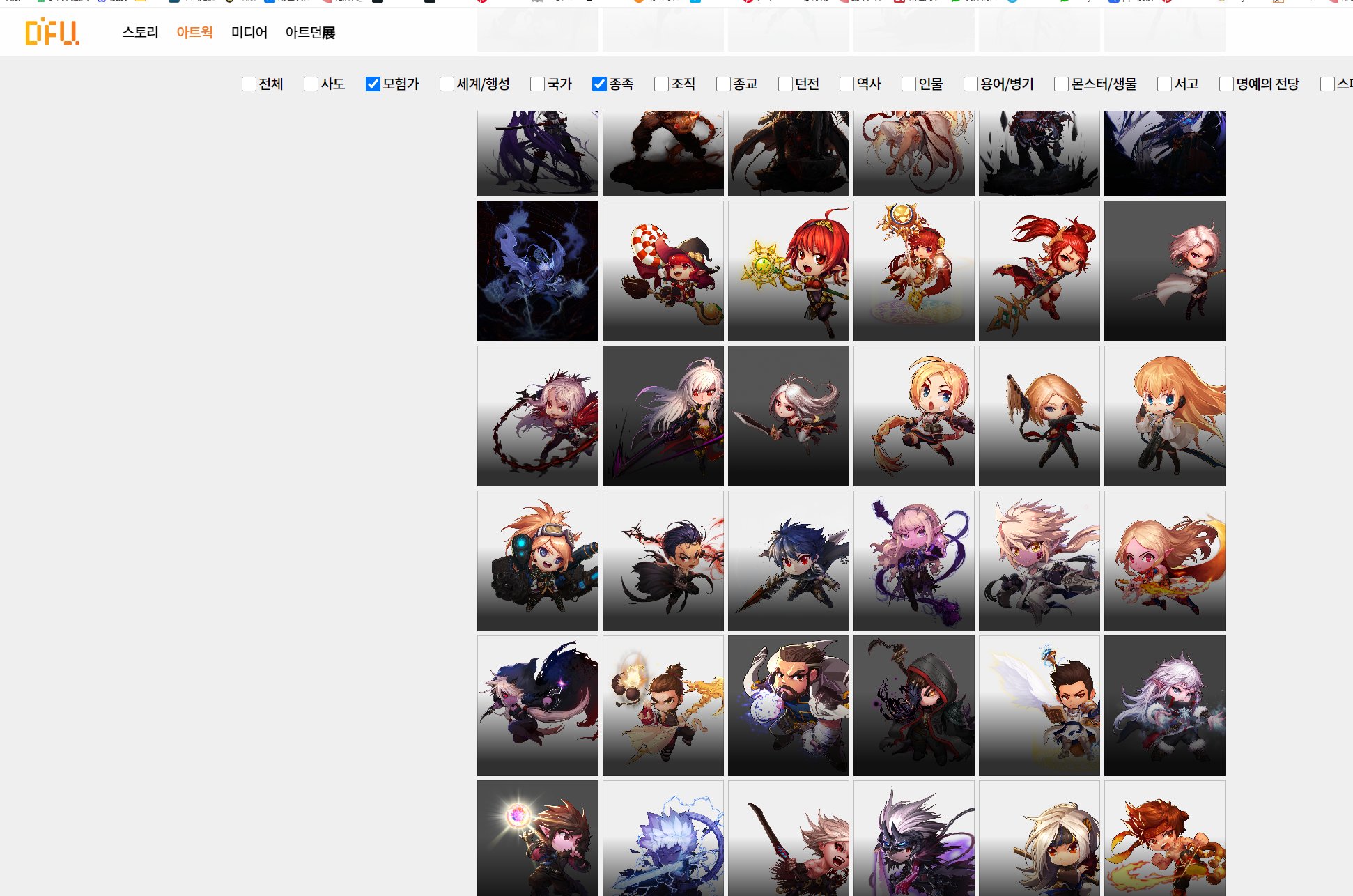Open red-hooded dark figure artwork

tap(914, 706)
